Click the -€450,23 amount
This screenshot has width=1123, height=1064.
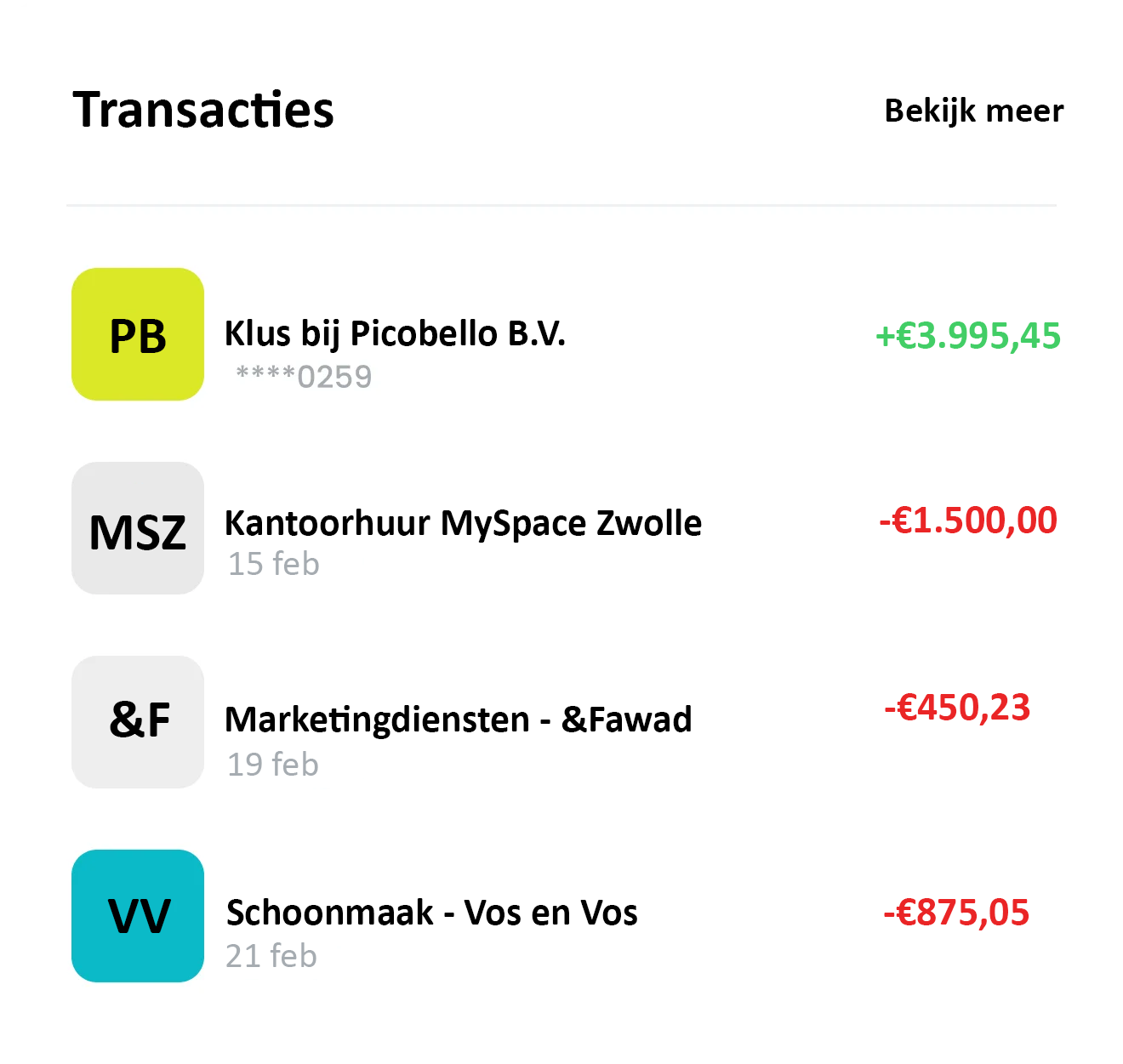point(957,708)
